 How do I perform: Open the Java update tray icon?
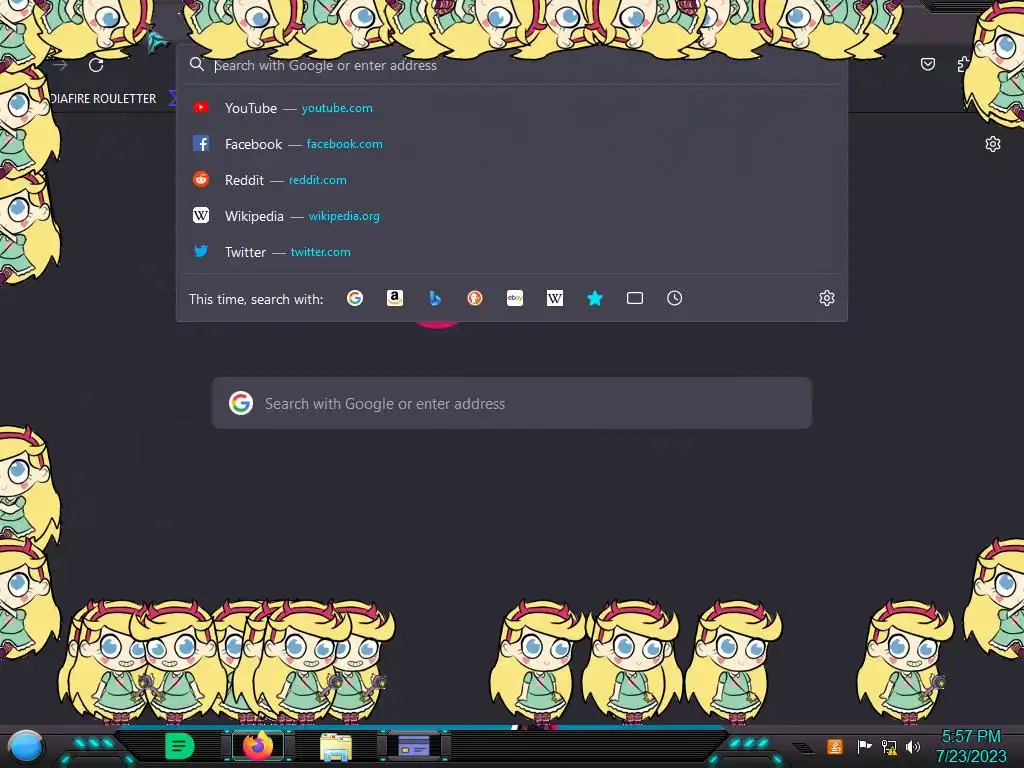835,746
